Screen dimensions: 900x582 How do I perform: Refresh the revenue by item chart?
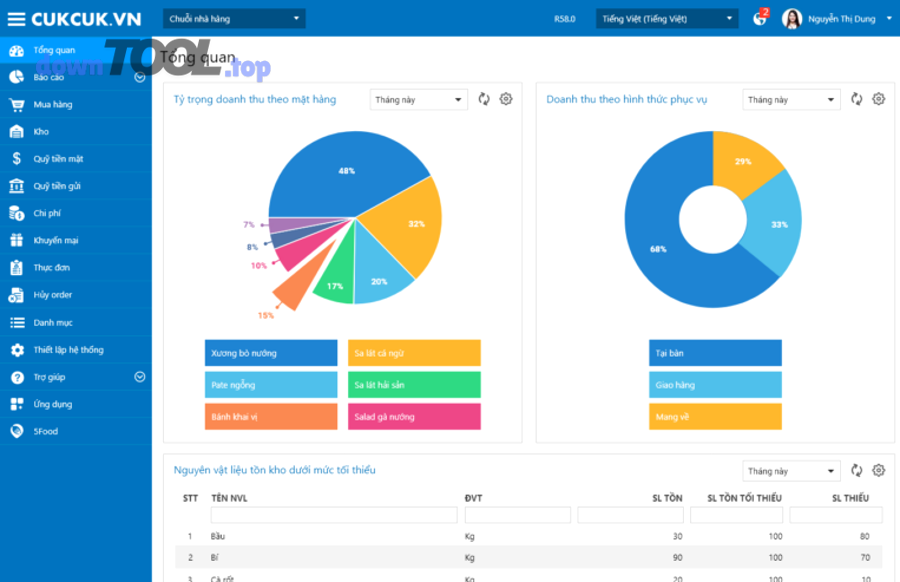pyautogui.click(x=484, y=99)
